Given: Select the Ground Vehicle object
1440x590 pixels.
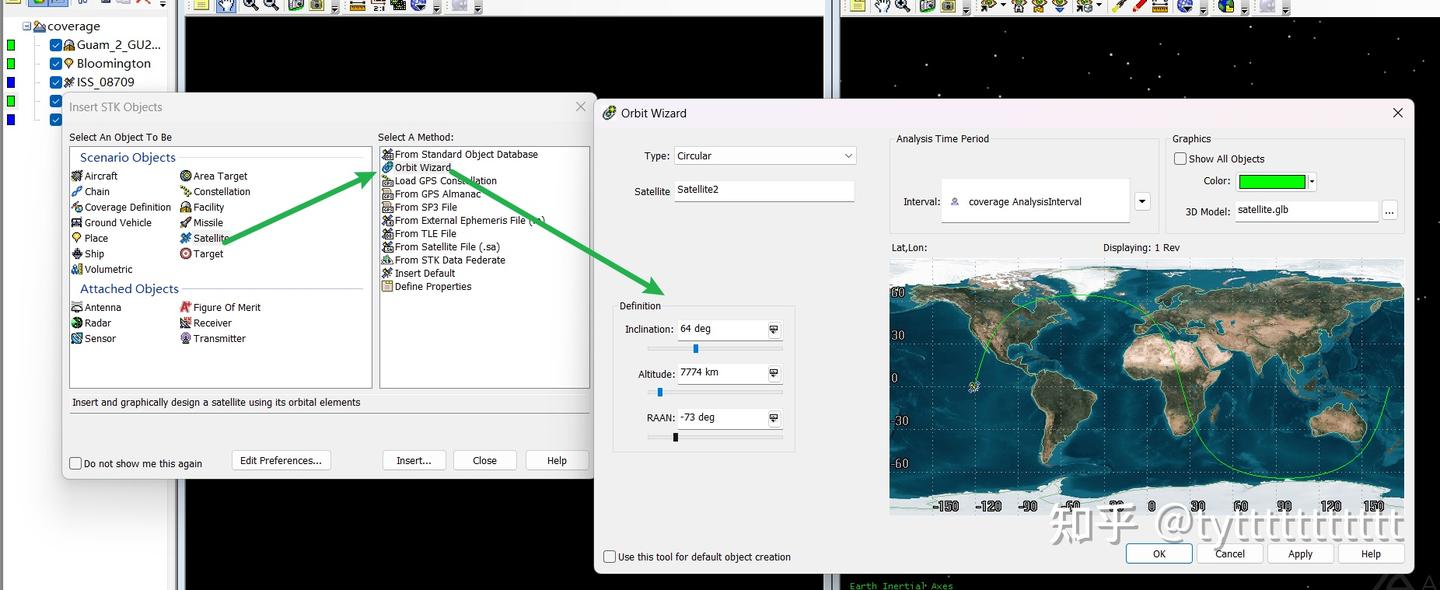Looking at the screenshot, I should (112, 223).
